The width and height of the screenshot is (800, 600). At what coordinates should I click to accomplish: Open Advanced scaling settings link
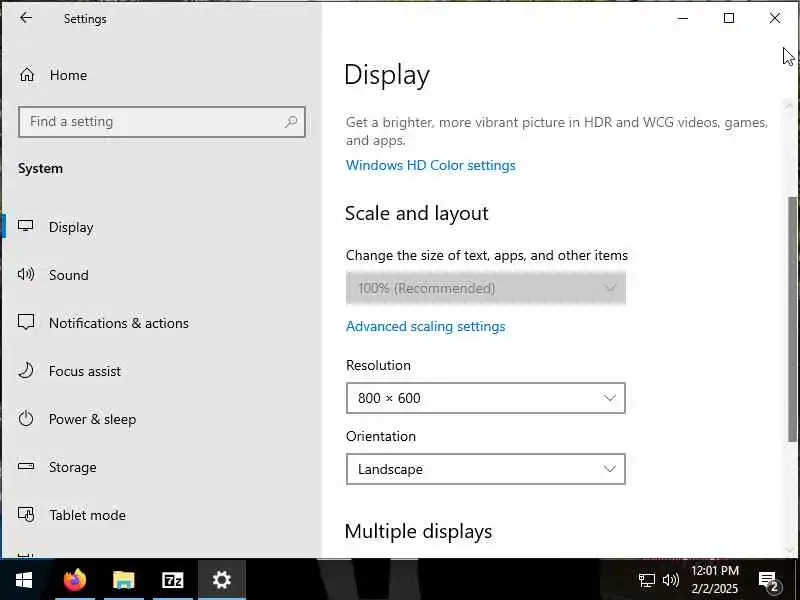tap(426, 327)
